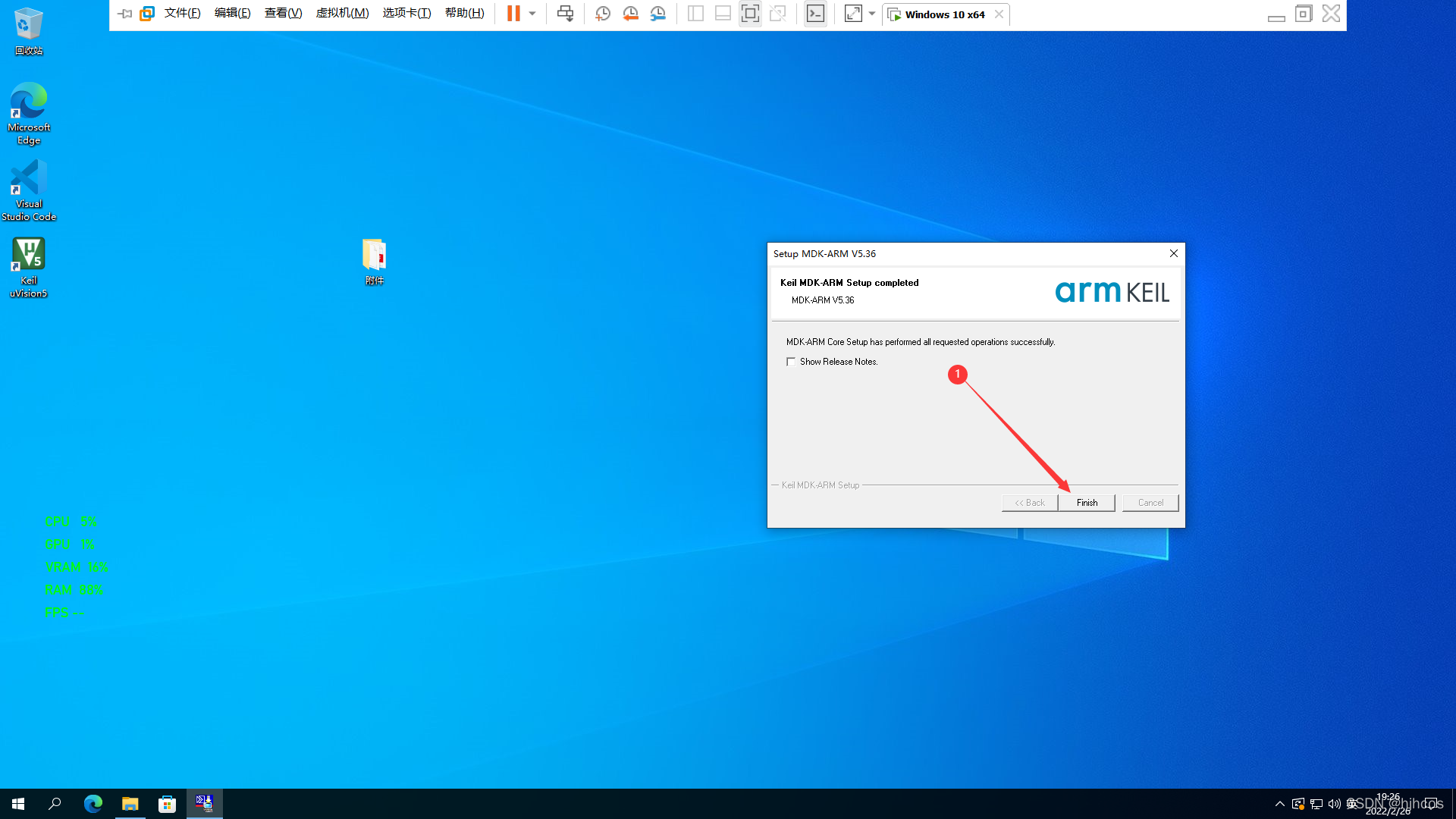Viewport: 1456px width, 819px height.
Task: Enter full screen mode icon
Action: 750,14
